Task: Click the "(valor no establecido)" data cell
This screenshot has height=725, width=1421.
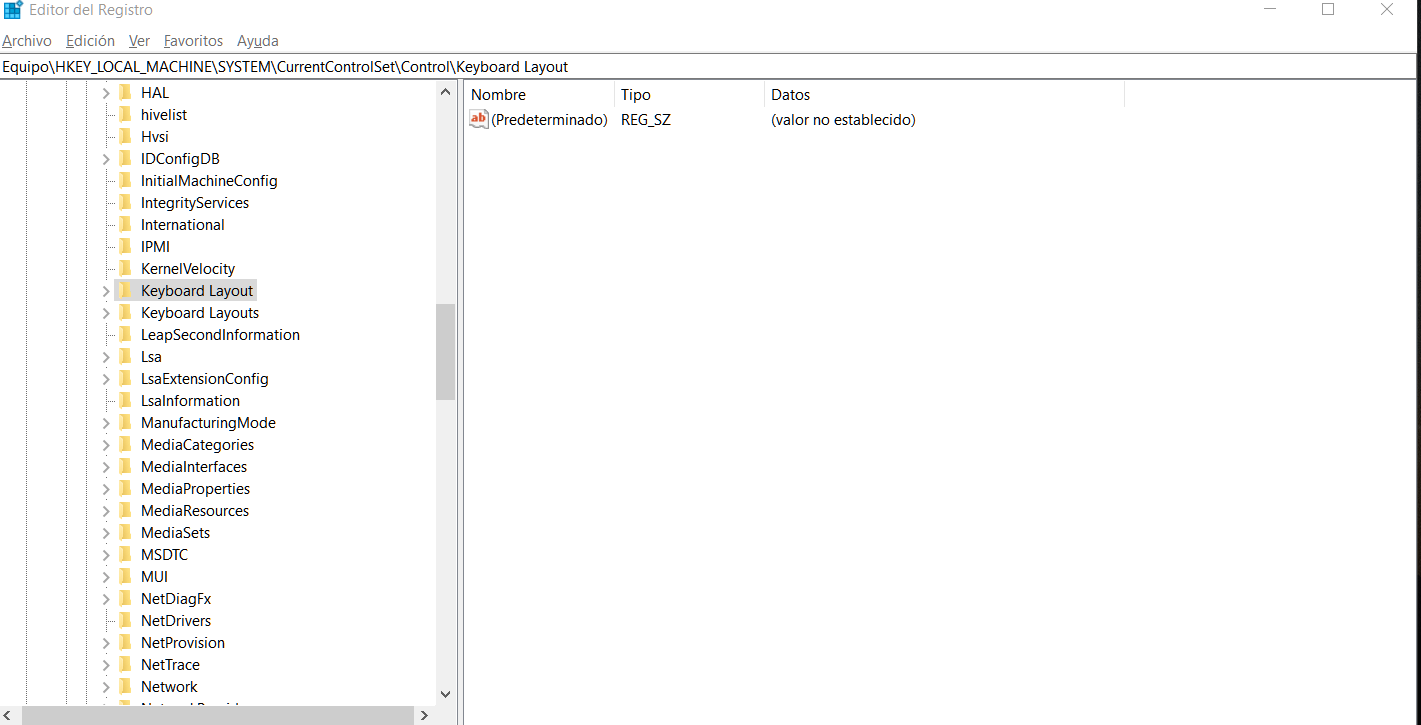Action: [x=843, y=120]
